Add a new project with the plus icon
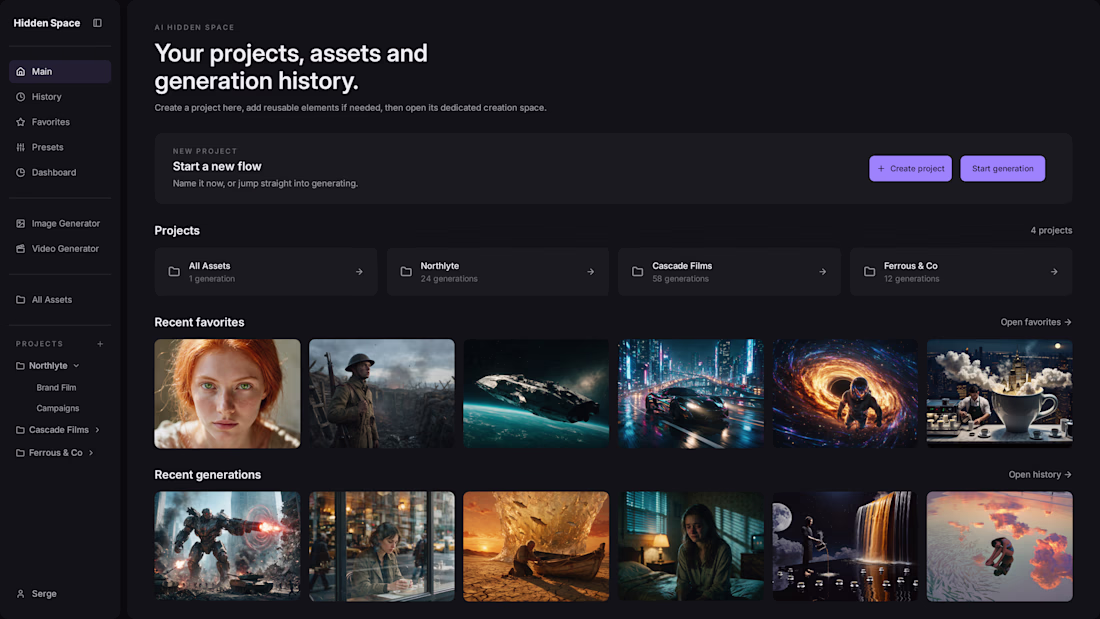Screen dimensions: 1100x619 click(x=100, y=344)
